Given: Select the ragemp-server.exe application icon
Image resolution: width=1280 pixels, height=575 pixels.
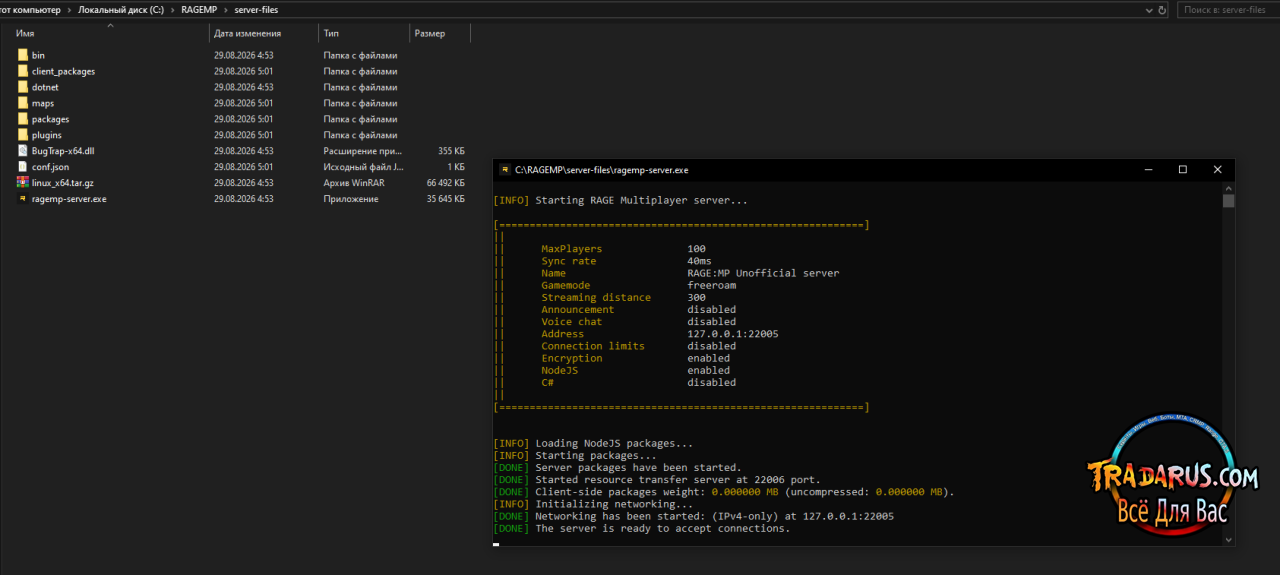Looking at the screenshot, I should [x=23, y=199].
